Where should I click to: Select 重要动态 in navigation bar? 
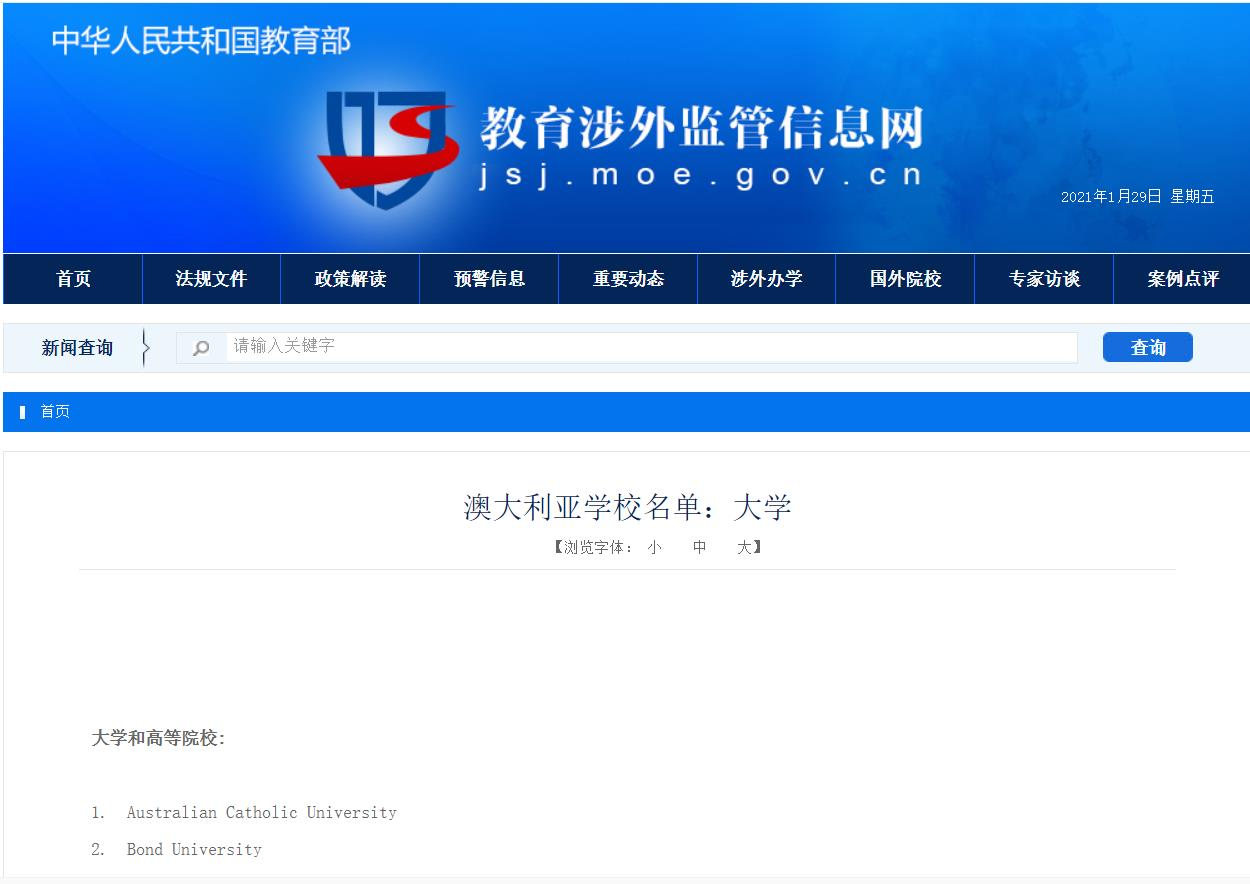coord(628,279)
